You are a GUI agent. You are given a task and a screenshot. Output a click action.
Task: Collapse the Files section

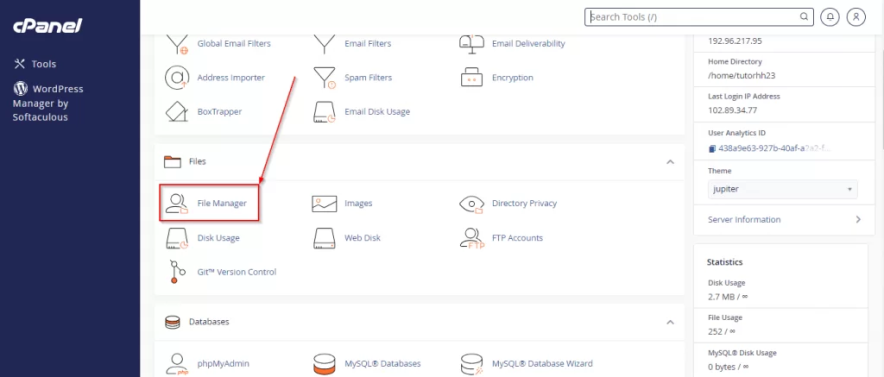click(670, 162)
